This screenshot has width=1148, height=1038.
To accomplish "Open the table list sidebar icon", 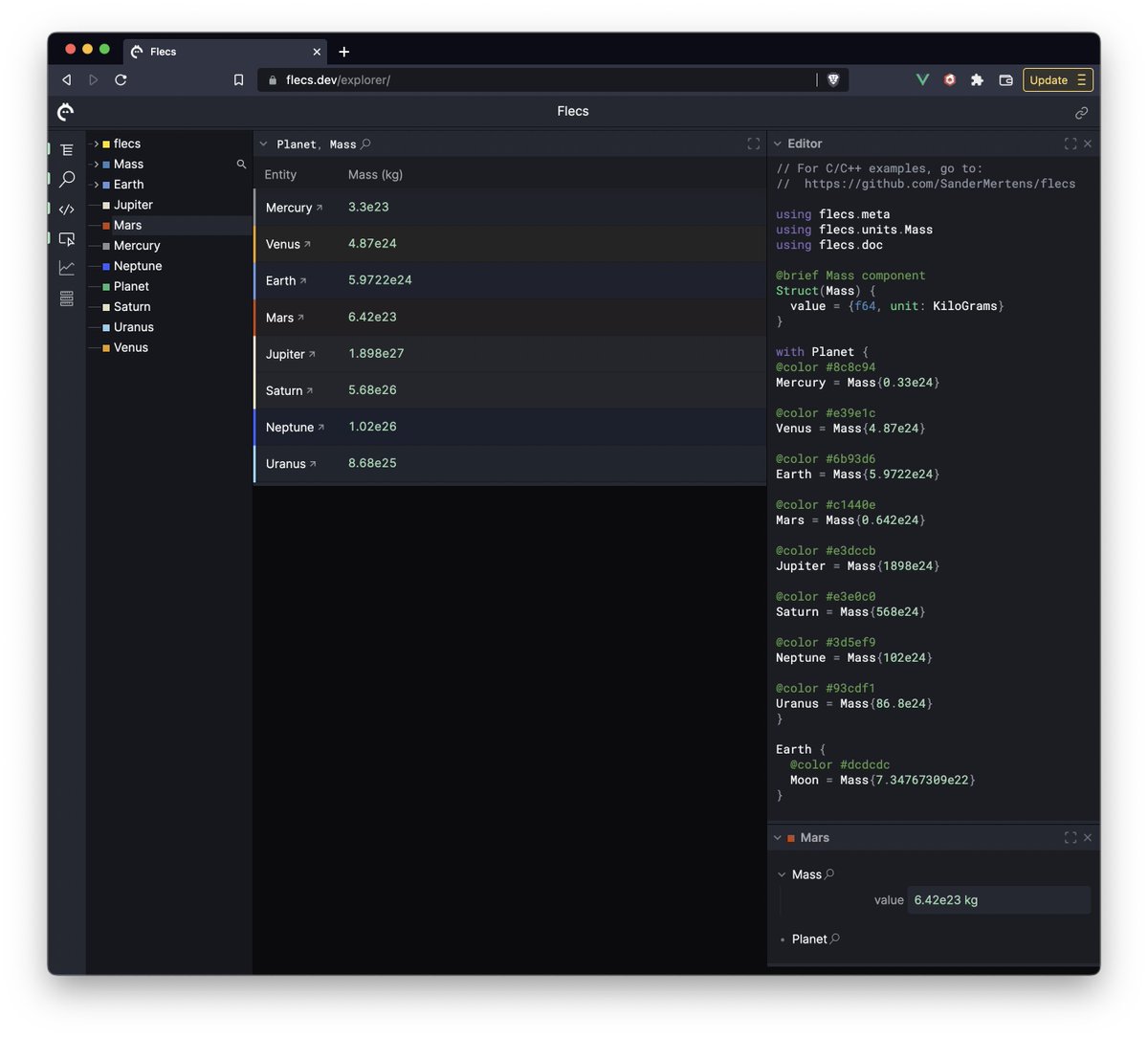I will [x=66, y=298].
